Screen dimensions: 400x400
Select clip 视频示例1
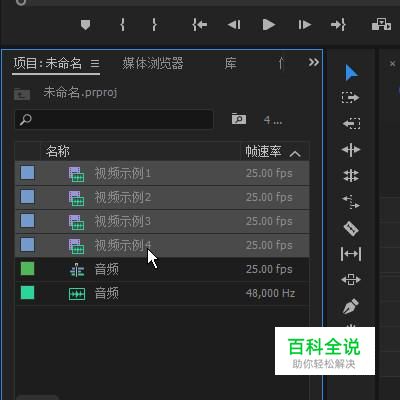(162, 173)
